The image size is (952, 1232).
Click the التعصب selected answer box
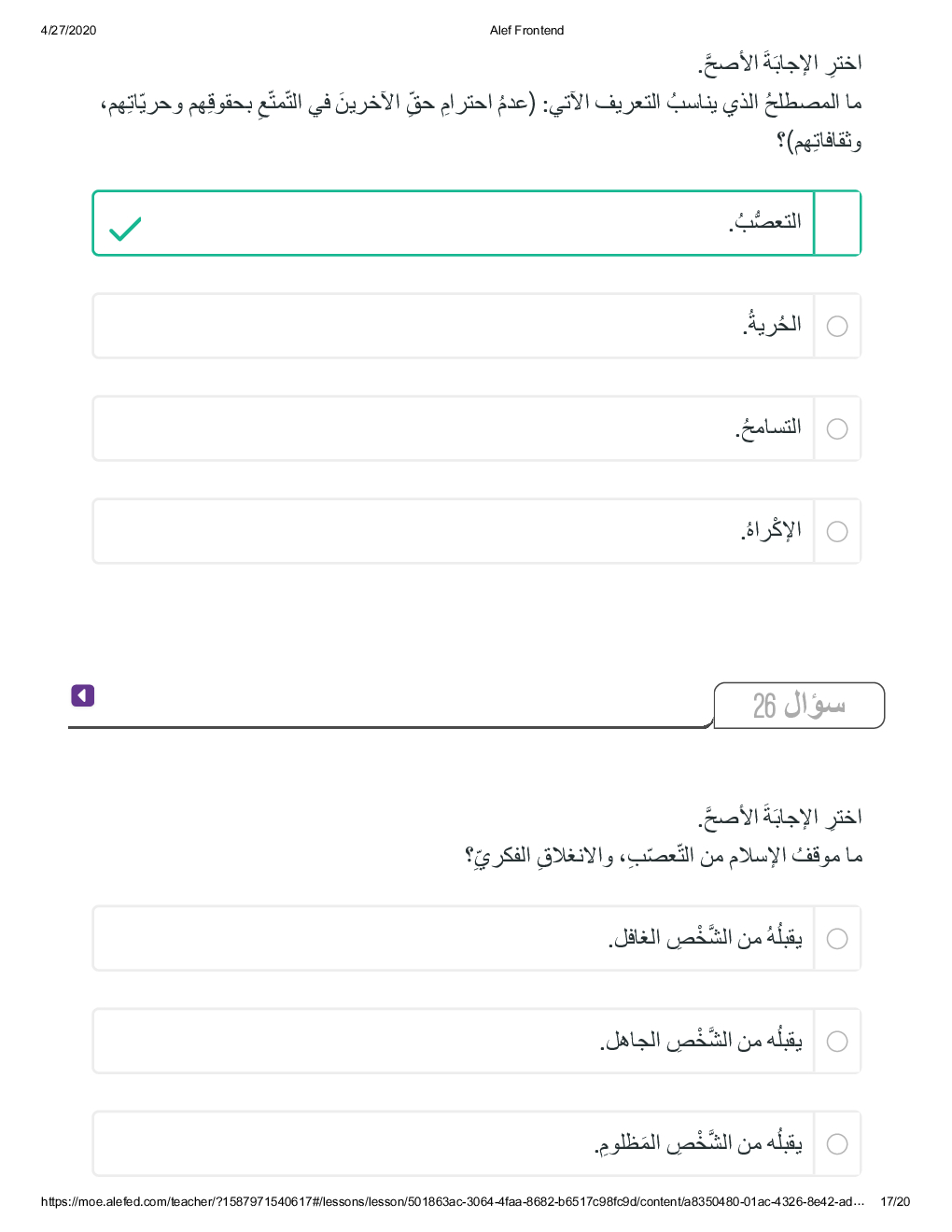(454, 223)
